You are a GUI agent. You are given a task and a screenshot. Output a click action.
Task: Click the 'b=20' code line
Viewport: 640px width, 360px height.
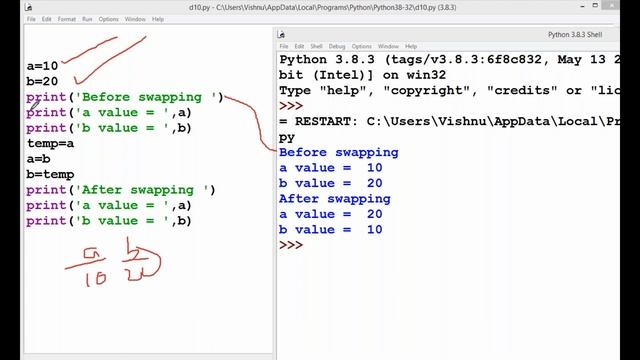(42, 82)
